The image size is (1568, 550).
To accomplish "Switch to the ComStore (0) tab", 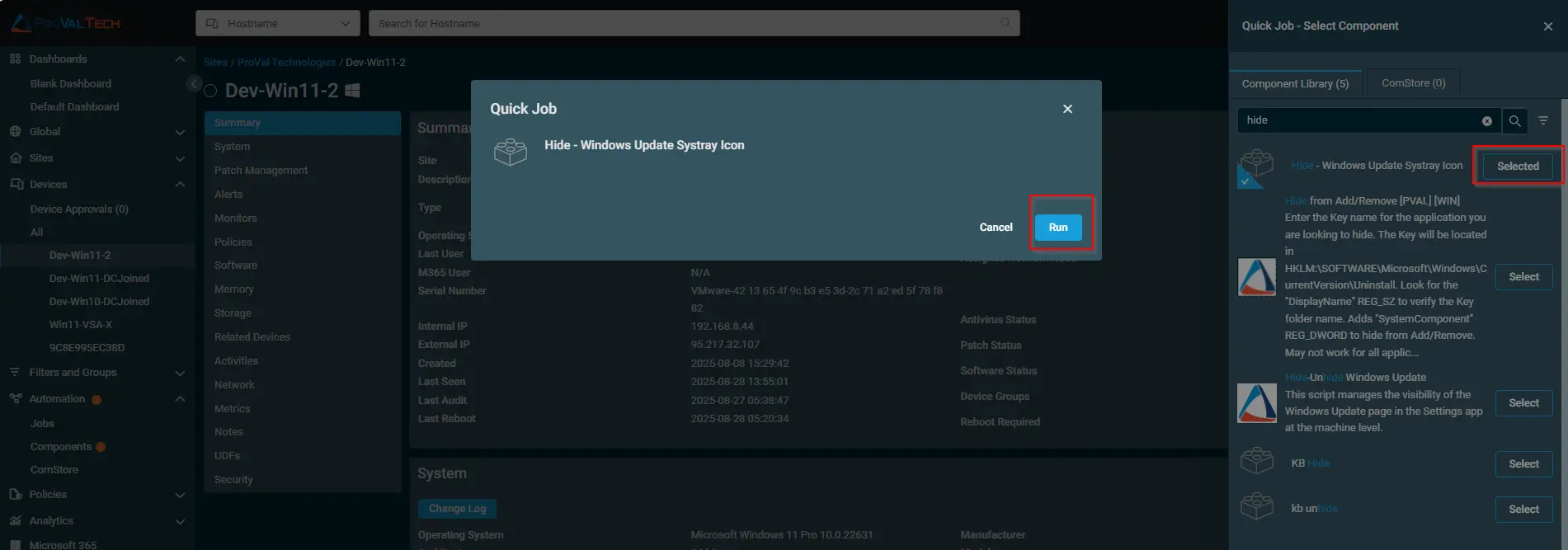I will pos(1413,82).
